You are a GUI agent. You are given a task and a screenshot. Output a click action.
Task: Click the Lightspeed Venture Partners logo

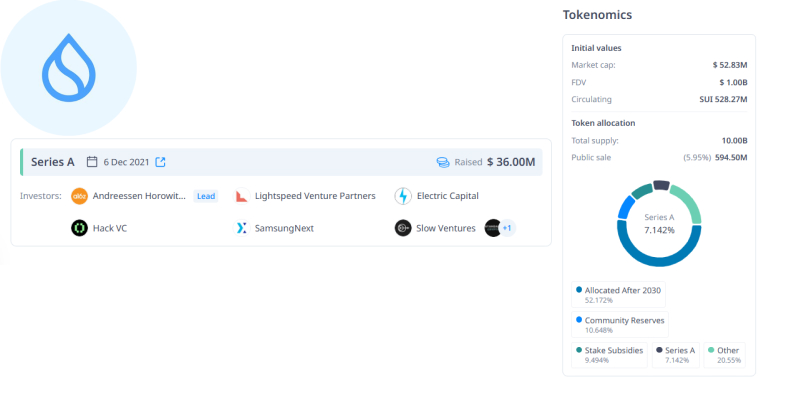click(241, 196)
